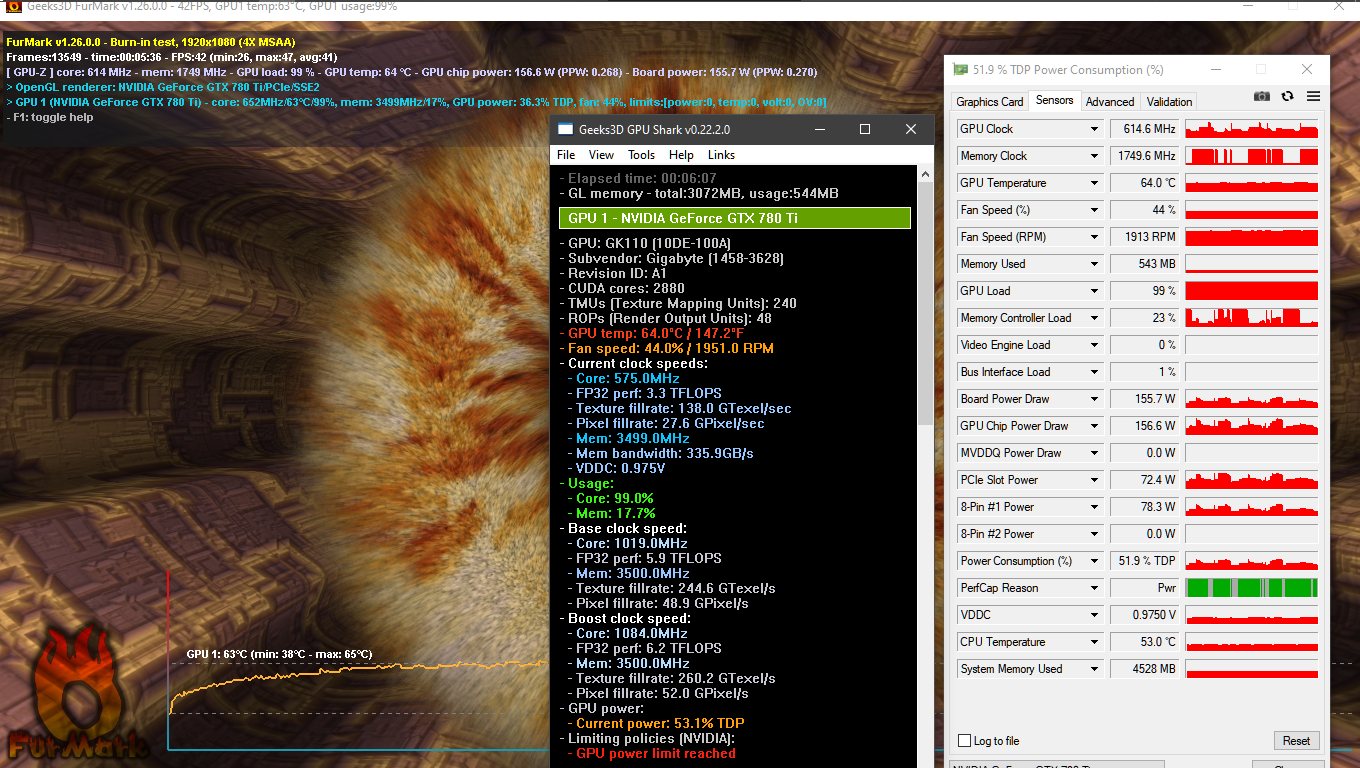Click the 614.6 MHz GPU Clock value
1360x768 pixels.
click(x=1145, y=129)
